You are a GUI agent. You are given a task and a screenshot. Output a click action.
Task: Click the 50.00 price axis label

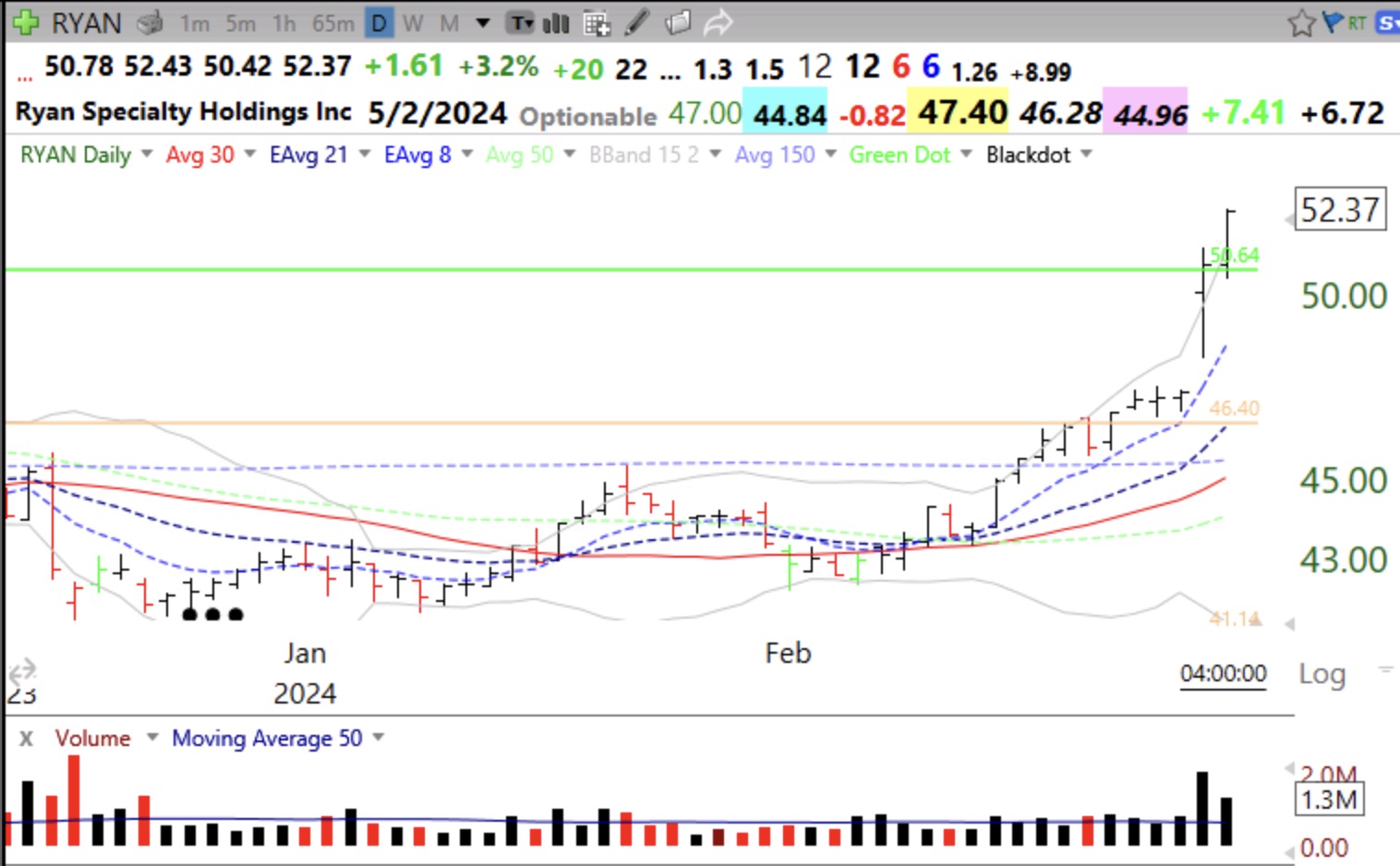pyautogui.click(x=1344, y=296)
